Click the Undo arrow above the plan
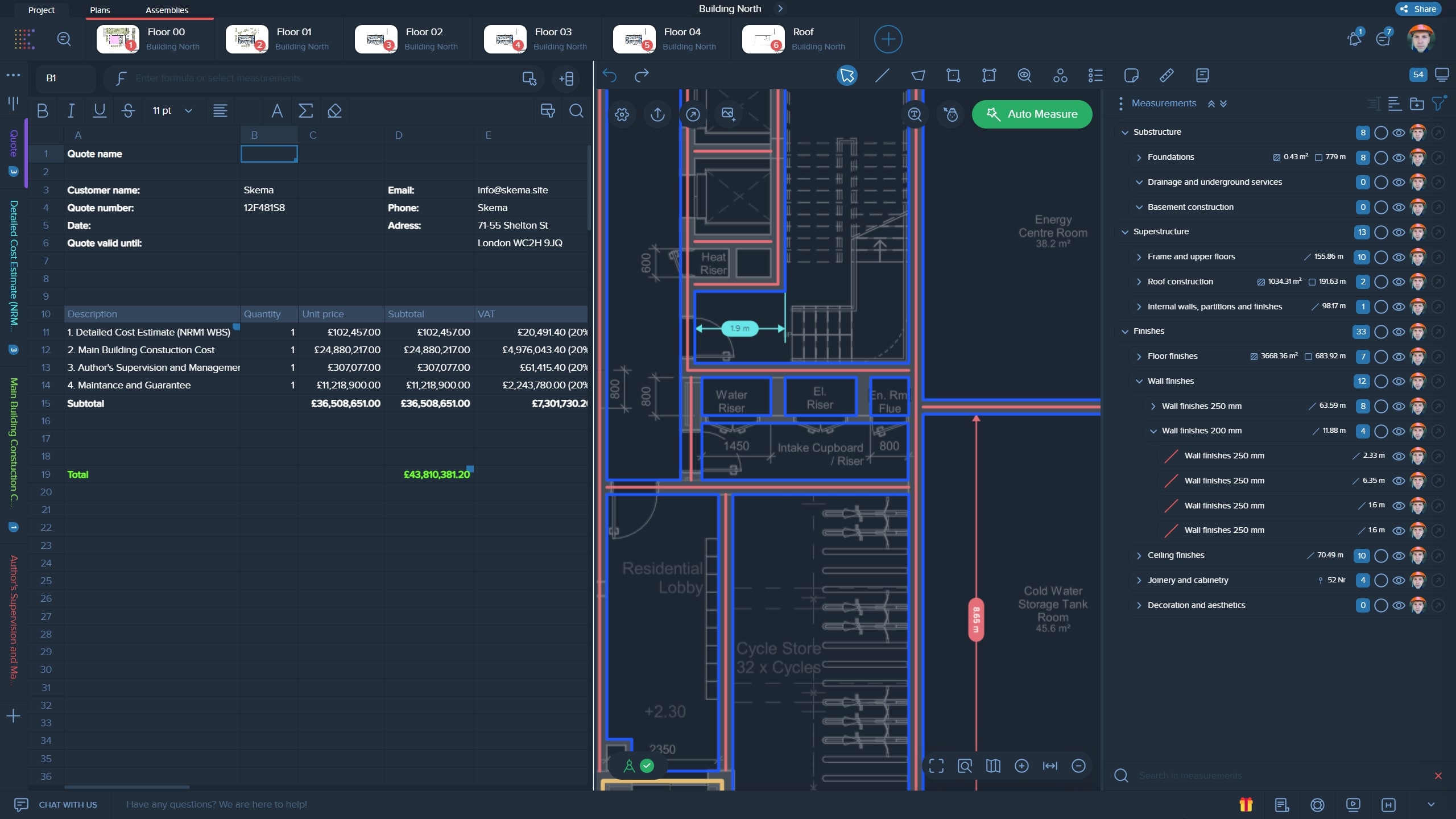The height and width of the screenshot is (819, 1456). pos(610,75)
